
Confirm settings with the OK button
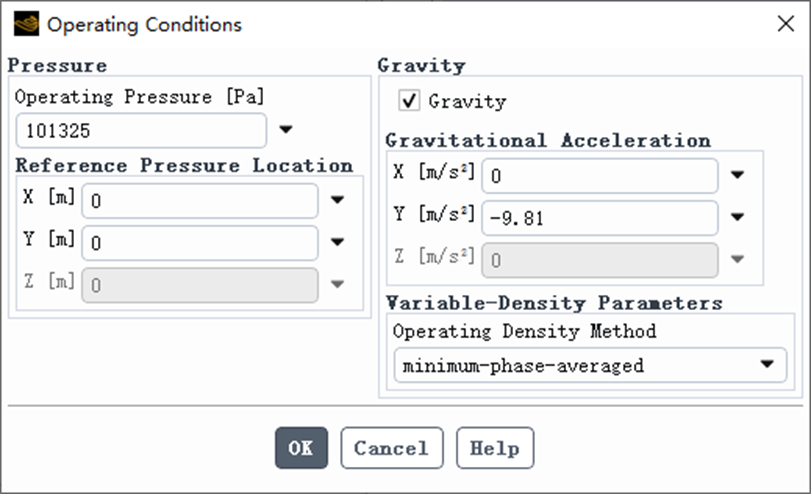301,448
